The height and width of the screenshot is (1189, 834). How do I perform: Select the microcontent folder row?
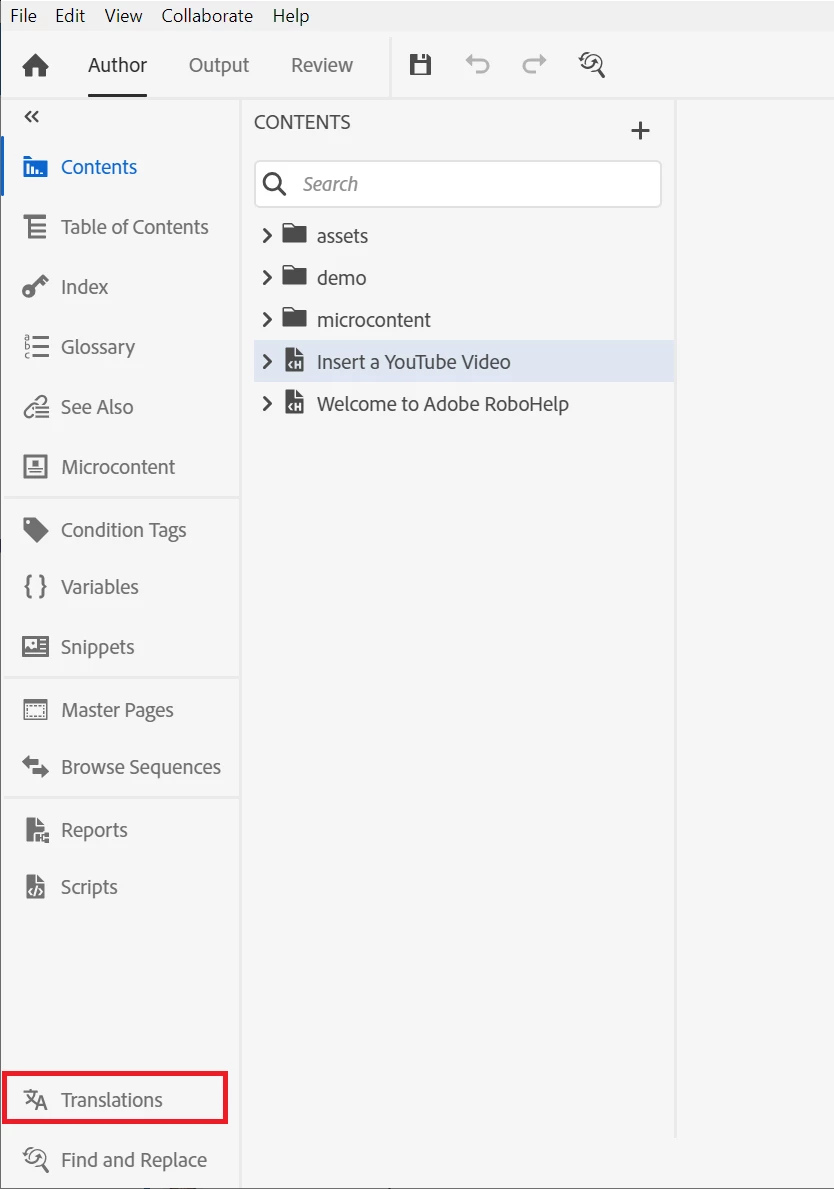pos(464,320)
